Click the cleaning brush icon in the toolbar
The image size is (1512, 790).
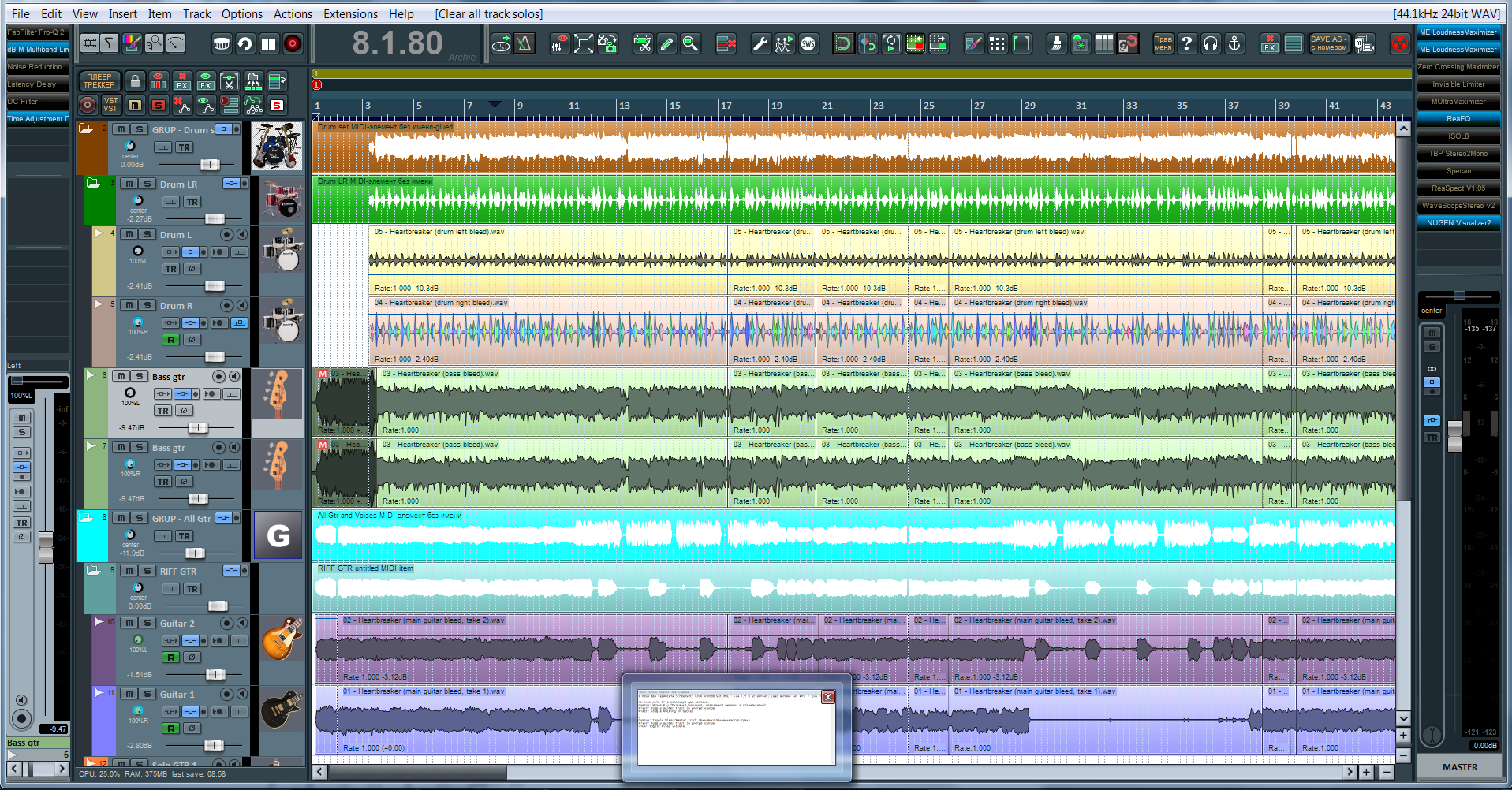[1057, 43]
